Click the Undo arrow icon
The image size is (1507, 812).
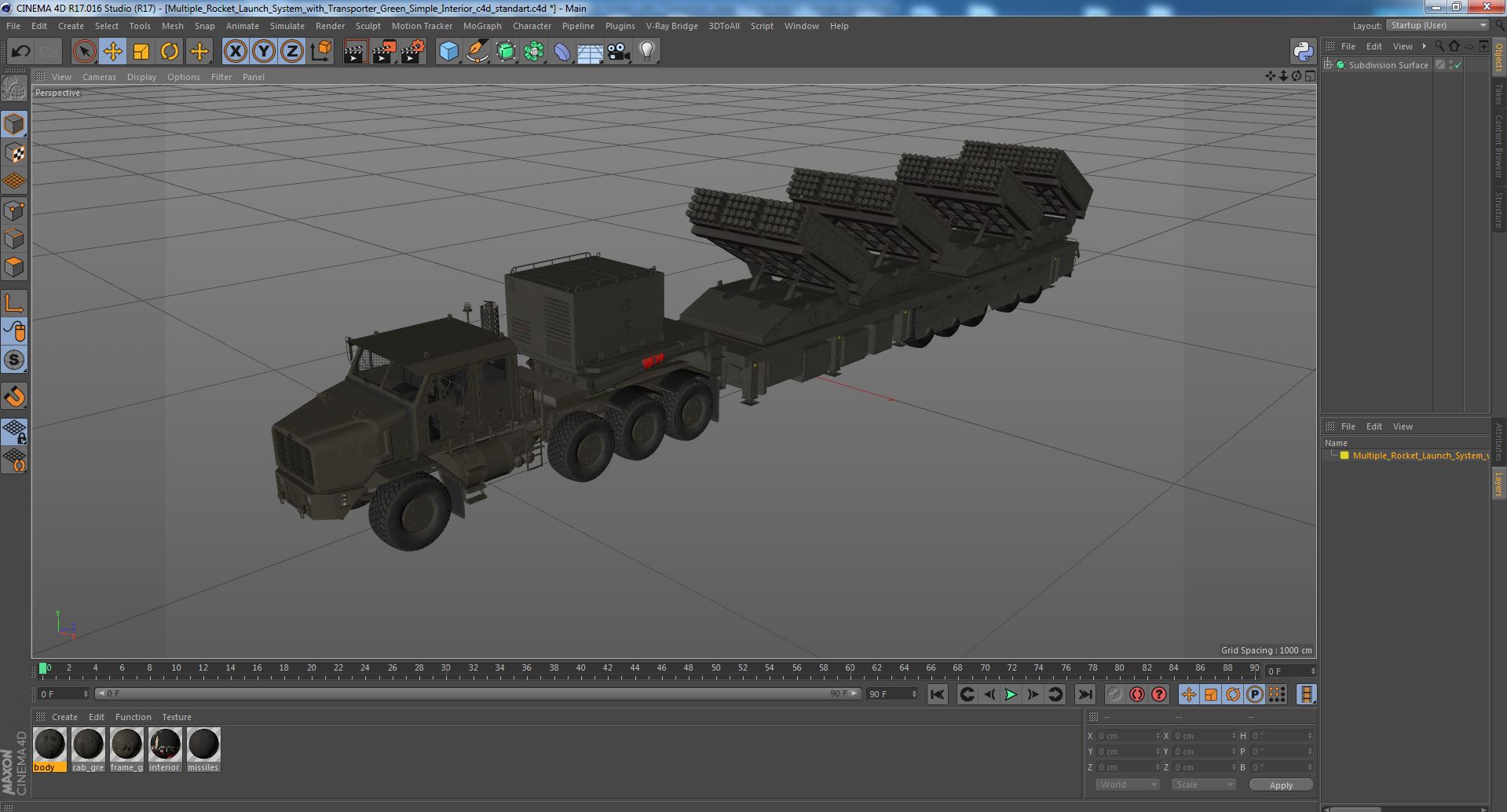[x=20, y=52]
